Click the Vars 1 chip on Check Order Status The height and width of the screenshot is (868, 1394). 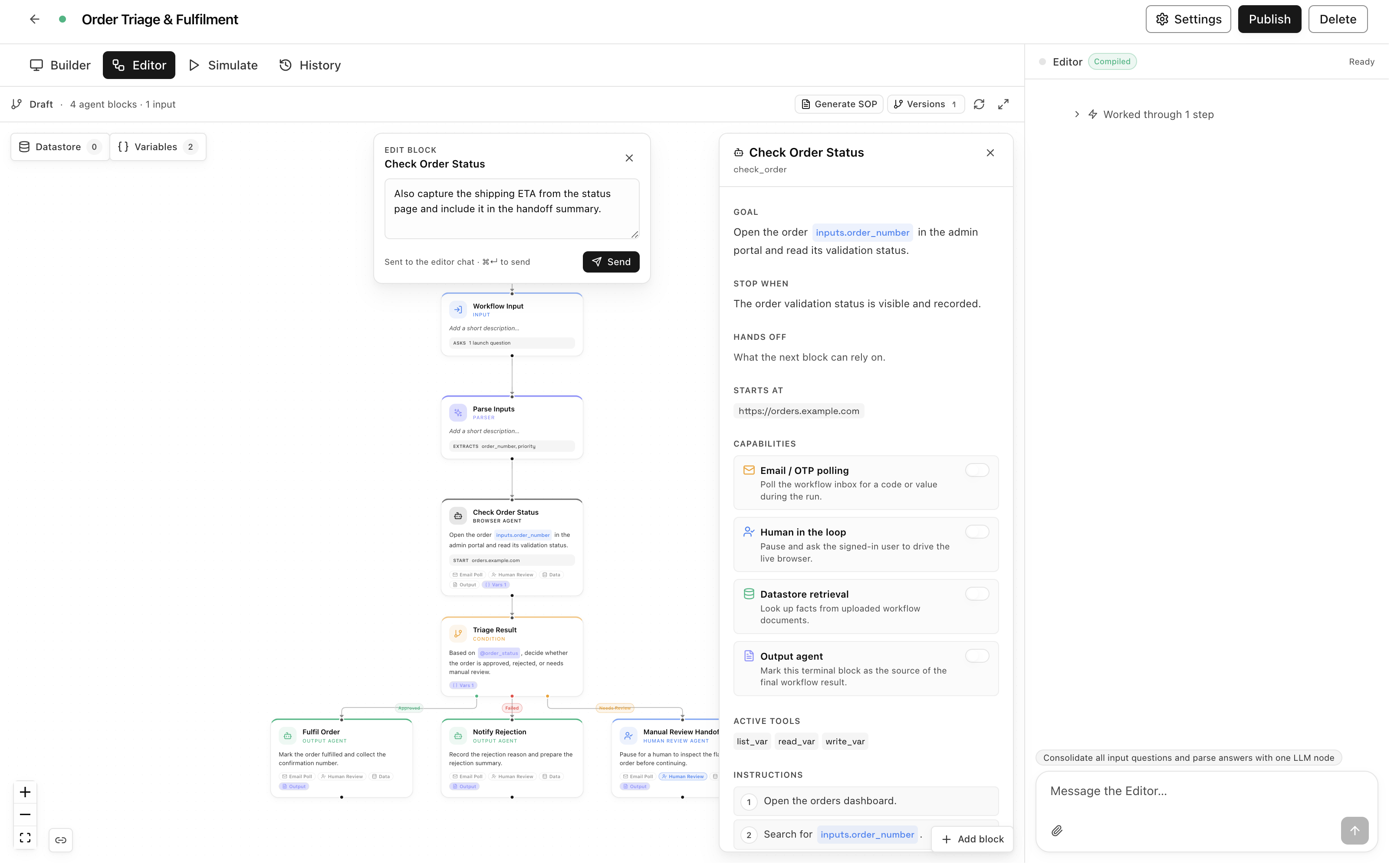pyautogui.click(x=497, y=587)
